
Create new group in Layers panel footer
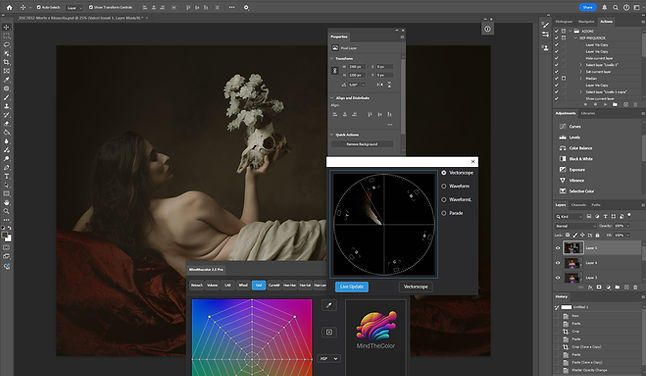tap(617, 287)
